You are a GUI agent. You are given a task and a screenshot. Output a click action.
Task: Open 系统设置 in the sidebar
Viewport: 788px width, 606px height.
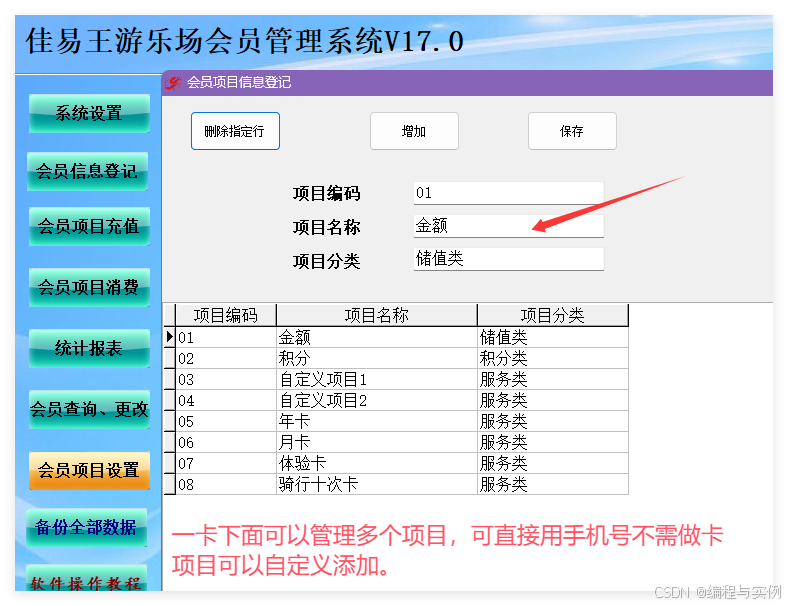tap(89, 114)
